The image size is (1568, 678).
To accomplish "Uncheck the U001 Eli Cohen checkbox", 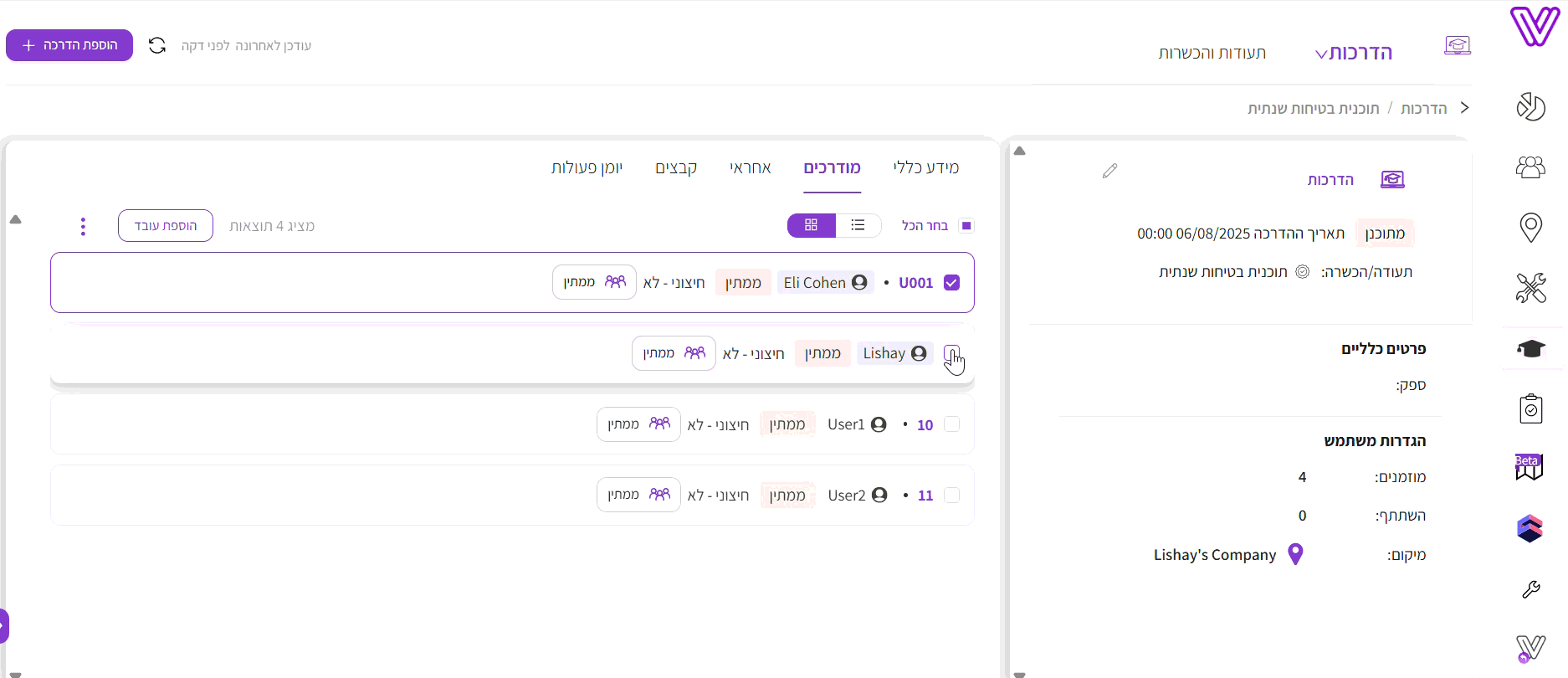I will pyautogui.click(x=951, y=283).
